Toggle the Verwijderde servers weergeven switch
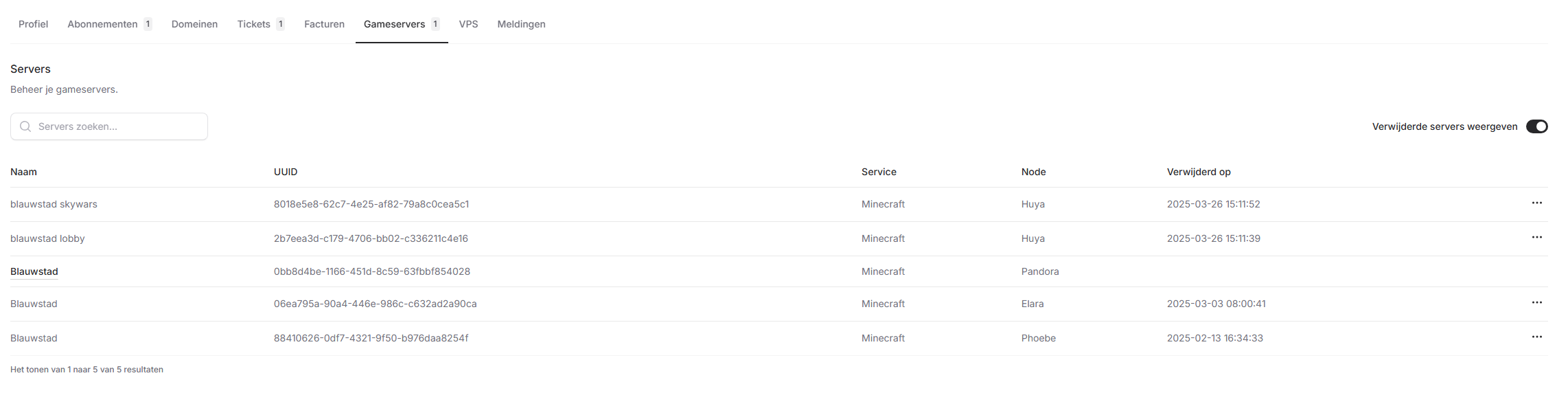This screenshot has height=393, width=1568. (1536, 126)
